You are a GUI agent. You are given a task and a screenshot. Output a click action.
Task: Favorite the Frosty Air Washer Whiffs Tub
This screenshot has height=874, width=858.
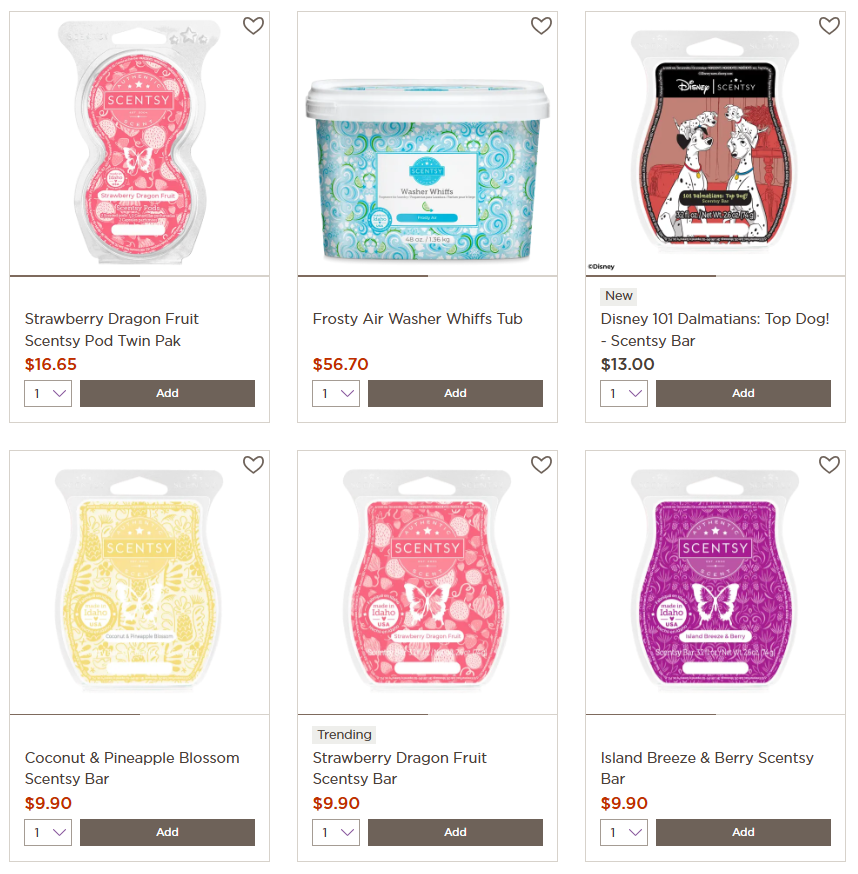(541, 26)
